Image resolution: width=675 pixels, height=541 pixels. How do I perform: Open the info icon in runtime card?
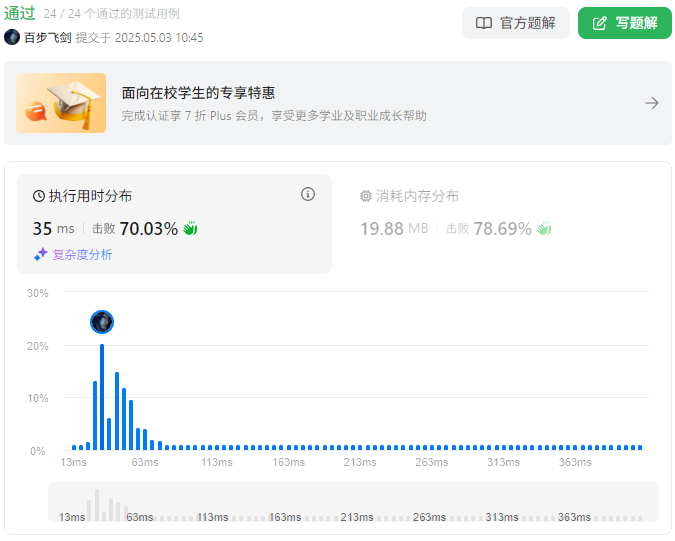coord(307,194)
